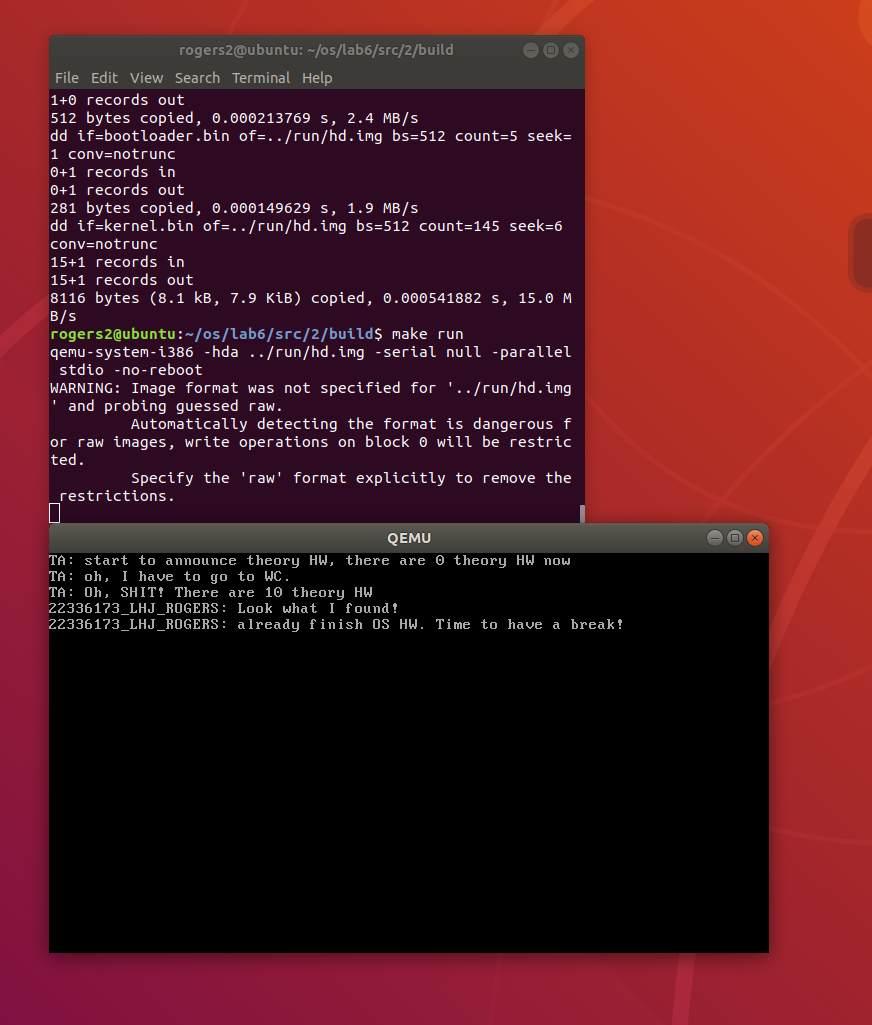Screen dimensions: 872x1025
Task: Maximize the terminal window
Action: pyautogui.click(x=551, y=50)
